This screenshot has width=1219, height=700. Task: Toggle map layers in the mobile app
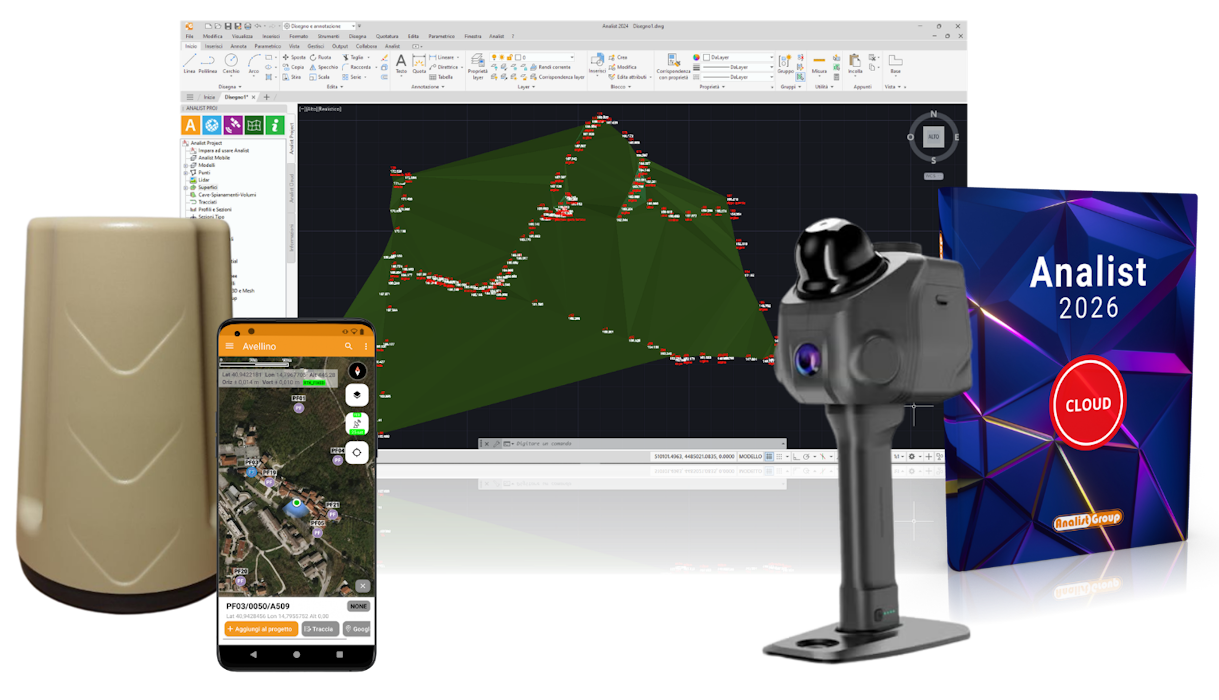pyautogui.click(x=357, y=394)
